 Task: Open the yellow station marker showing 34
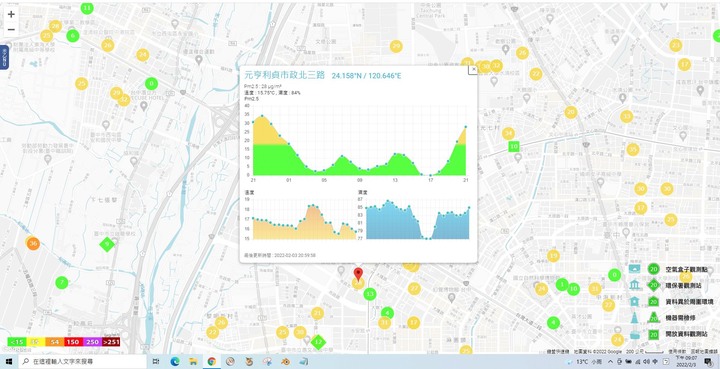click(508, 134)
